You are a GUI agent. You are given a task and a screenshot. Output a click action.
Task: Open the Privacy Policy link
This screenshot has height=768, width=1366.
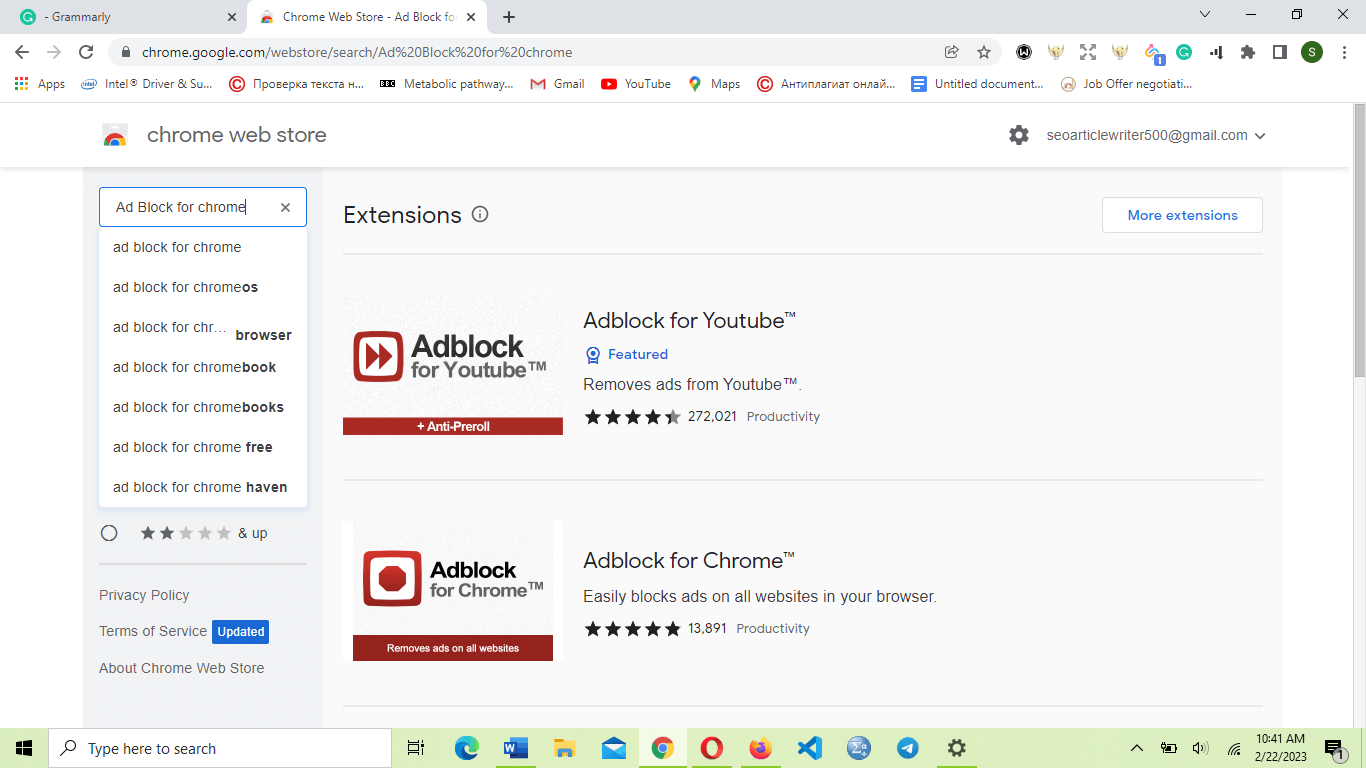[x=144, y=595]
